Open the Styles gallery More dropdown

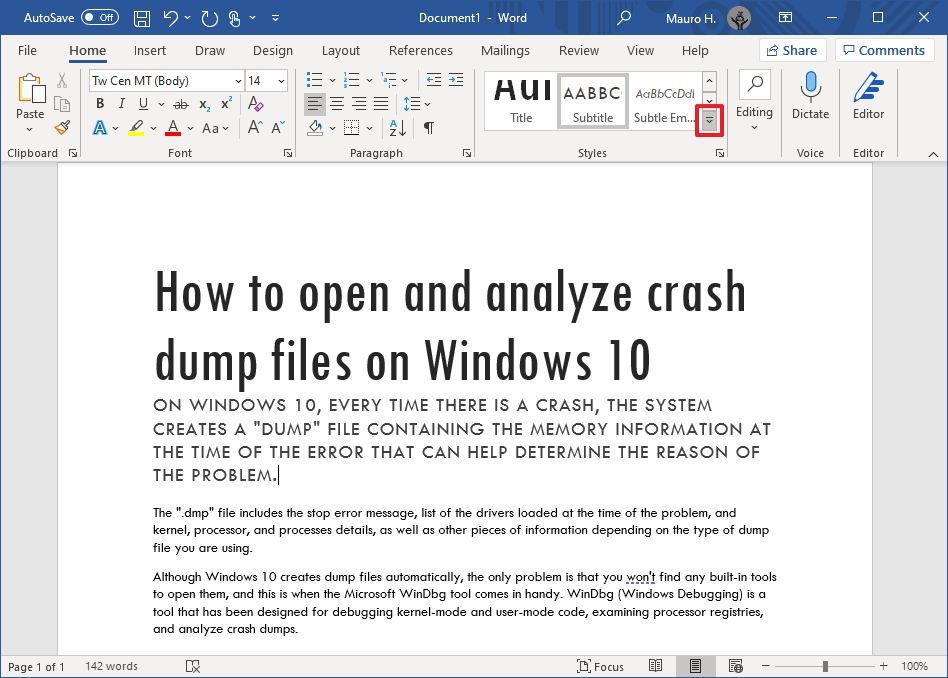[x=709, y=120]
